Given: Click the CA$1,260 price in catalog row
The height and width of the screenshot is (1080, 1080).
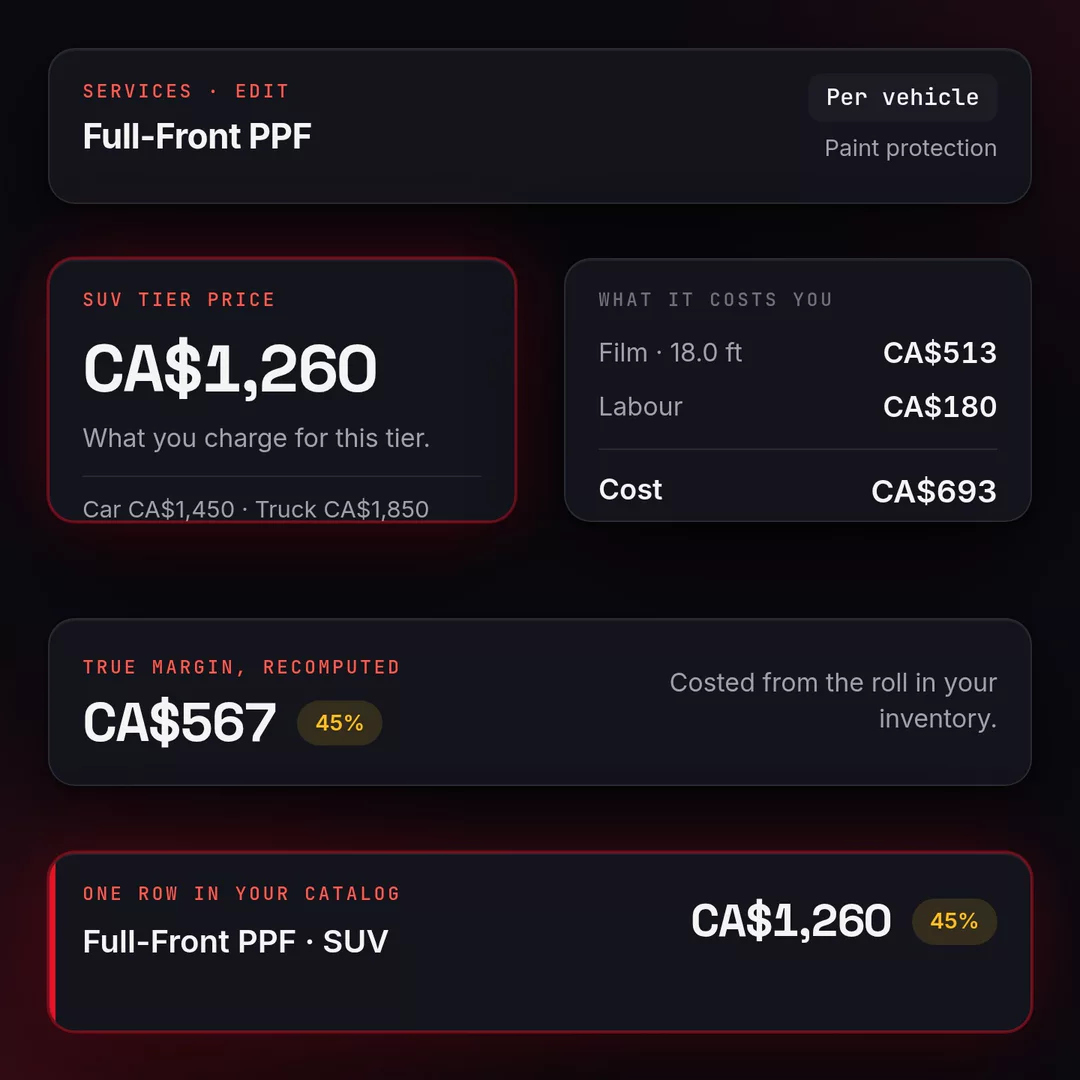Looking at the screenshot, I should click(791, 921).
